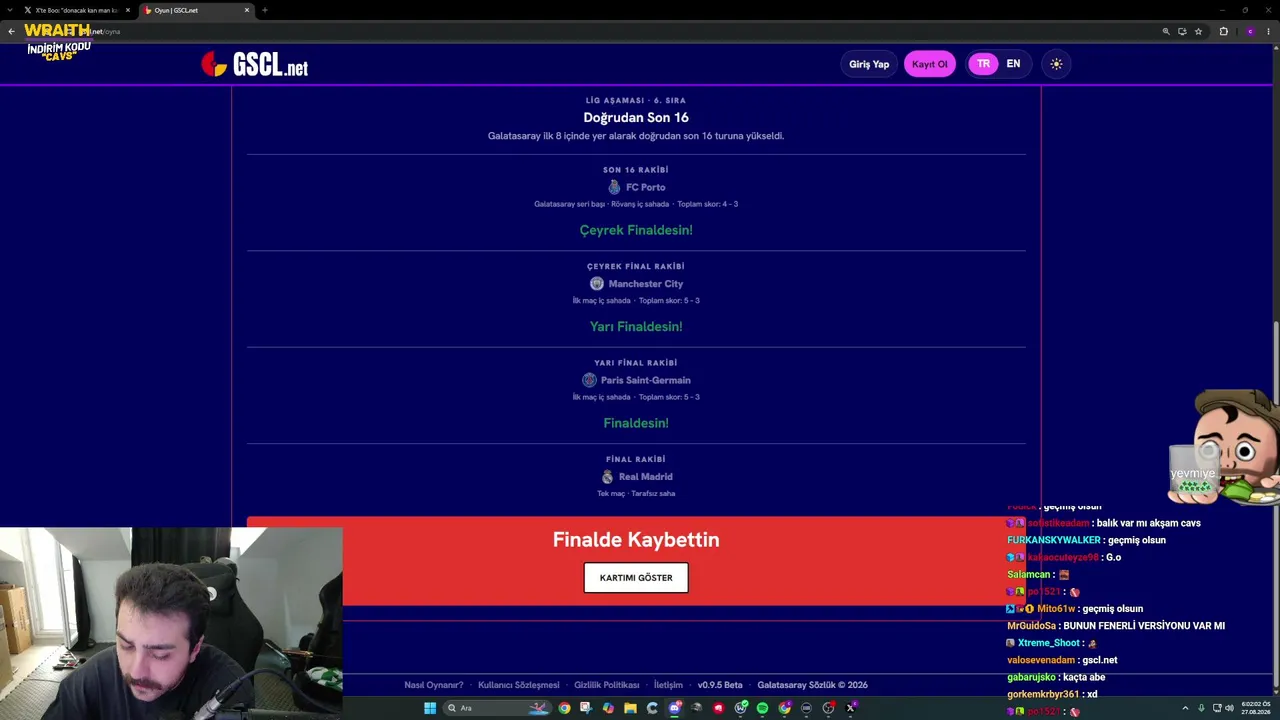Viewport: 1280px width, 720px height.
Task: Click the Kayıt Ol signup button
Action: tap(929, 64)
